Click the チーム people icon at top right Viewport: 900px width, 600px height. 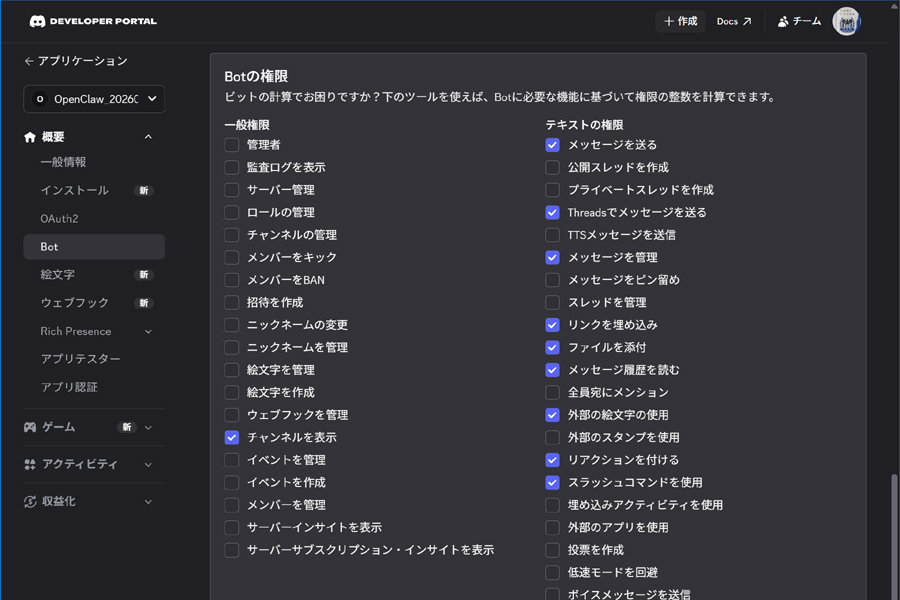point(781,20)
